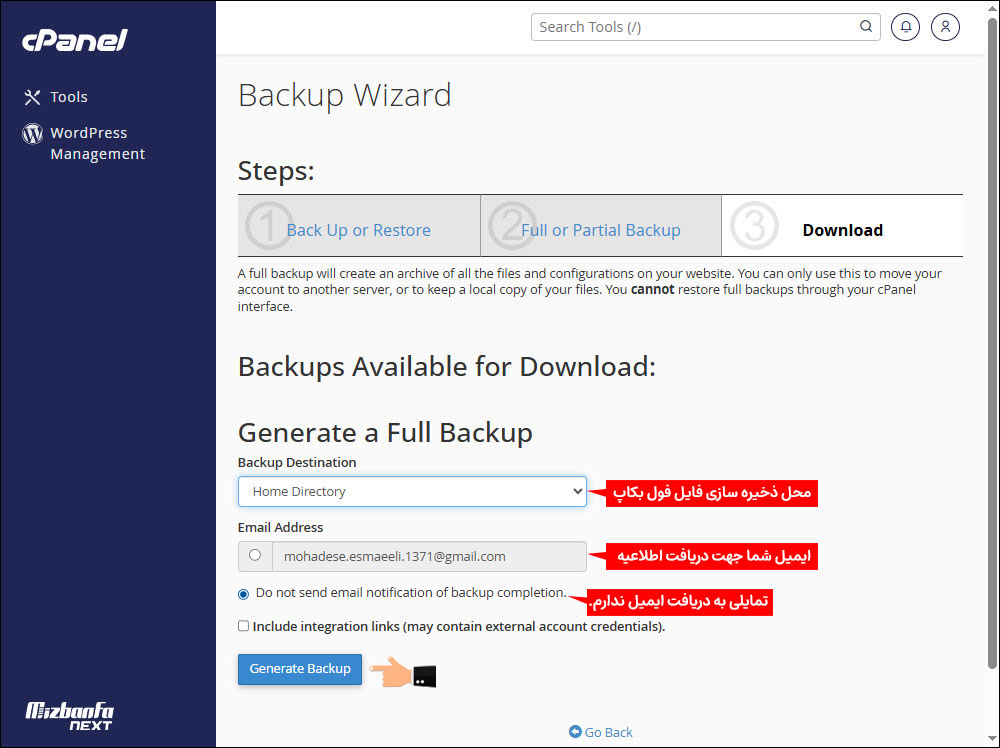Select 'Do not send email notification' option

click(244, 594)
